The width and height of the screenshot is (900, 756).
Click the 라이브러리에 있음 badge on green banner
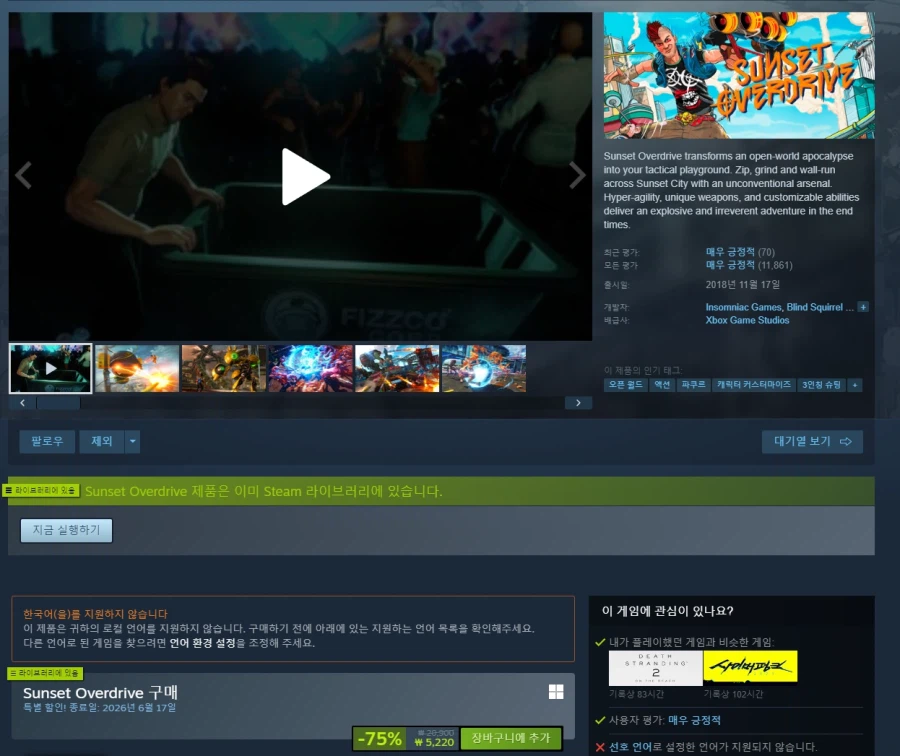point(41,490)
